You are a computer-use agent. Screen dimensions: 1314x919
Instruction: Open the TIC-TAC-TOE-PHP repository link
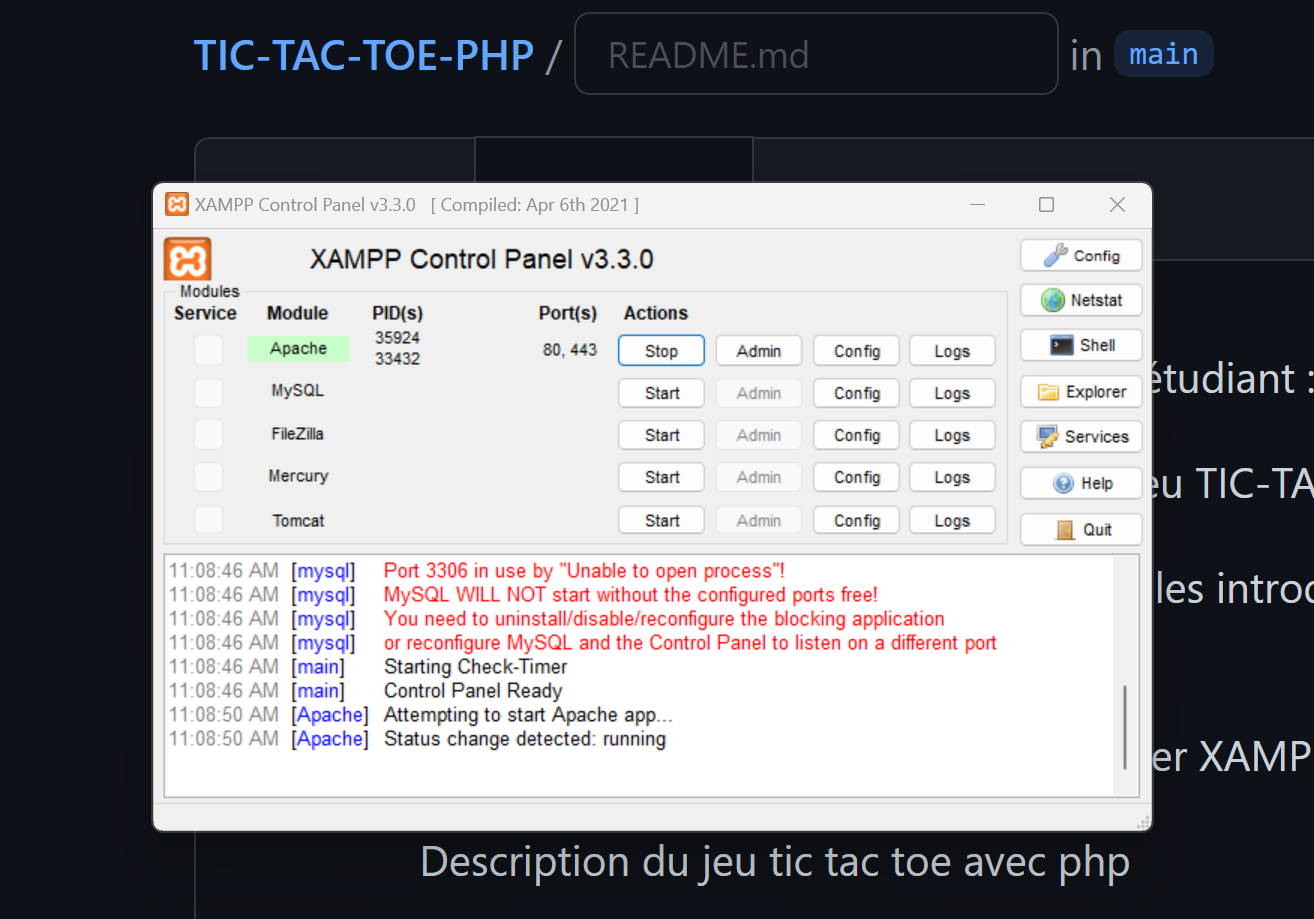[x=364, y=55]
